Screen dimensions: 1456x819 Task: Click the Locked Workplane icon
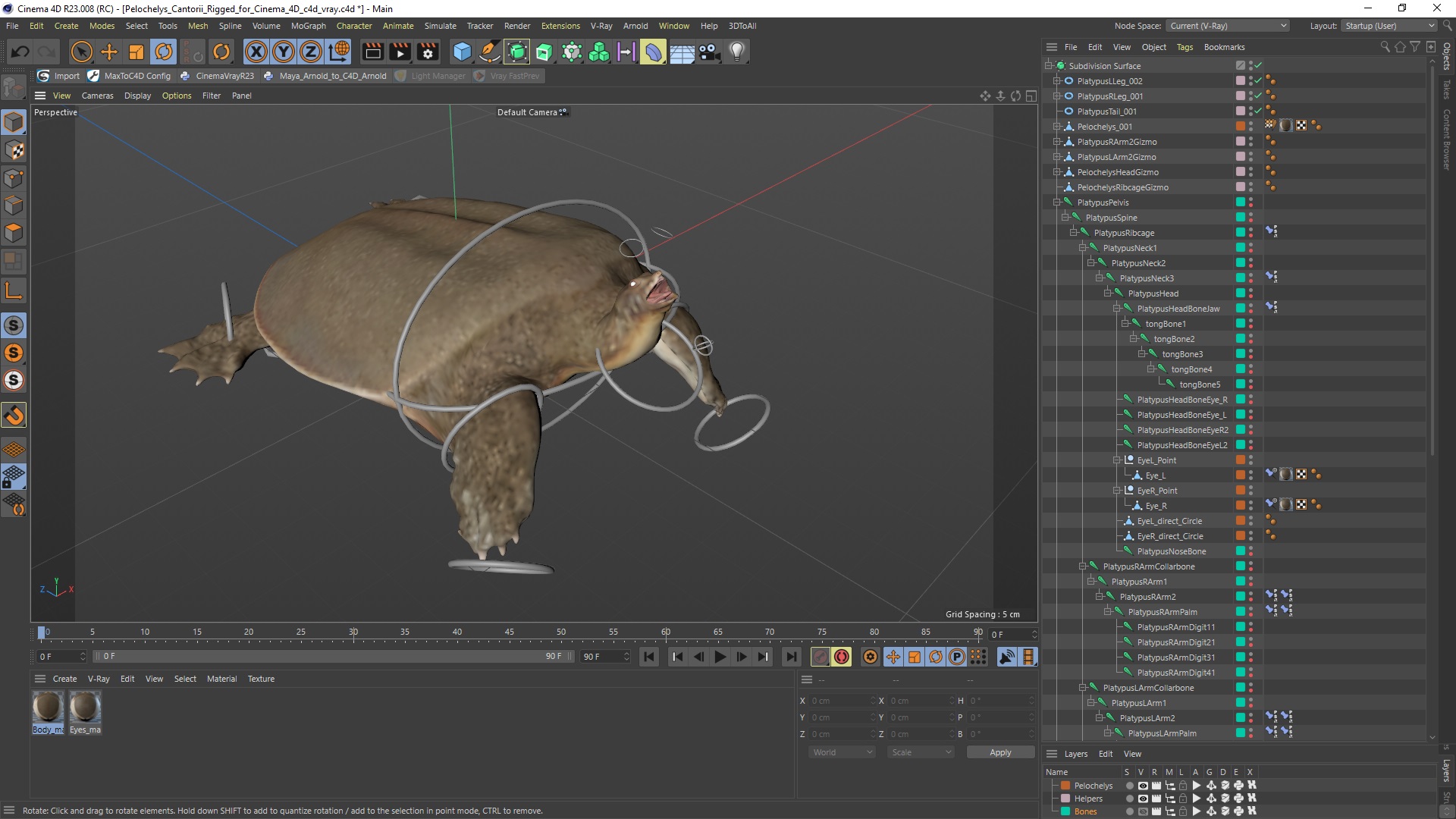14,477
